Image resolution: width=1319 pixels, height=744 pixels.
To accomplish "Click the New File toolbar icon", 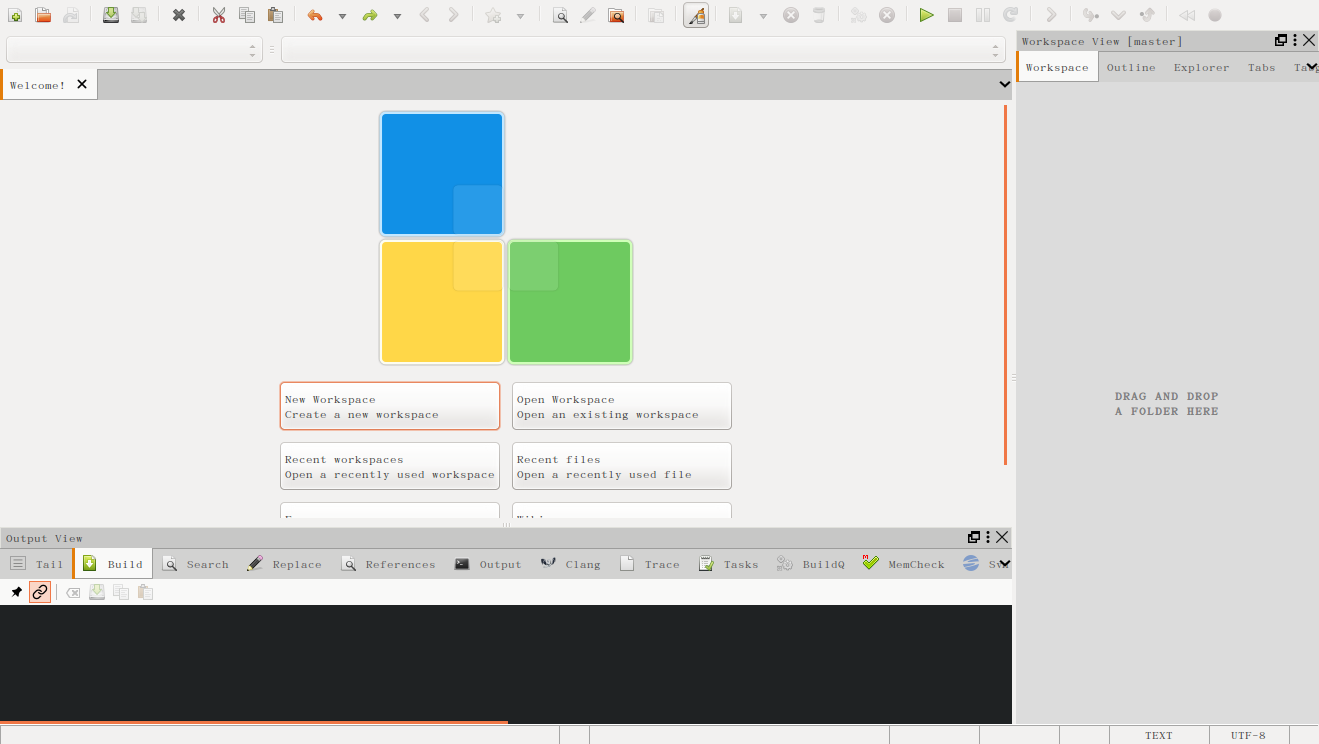I will pyautogui.click(x=15, y=15).
